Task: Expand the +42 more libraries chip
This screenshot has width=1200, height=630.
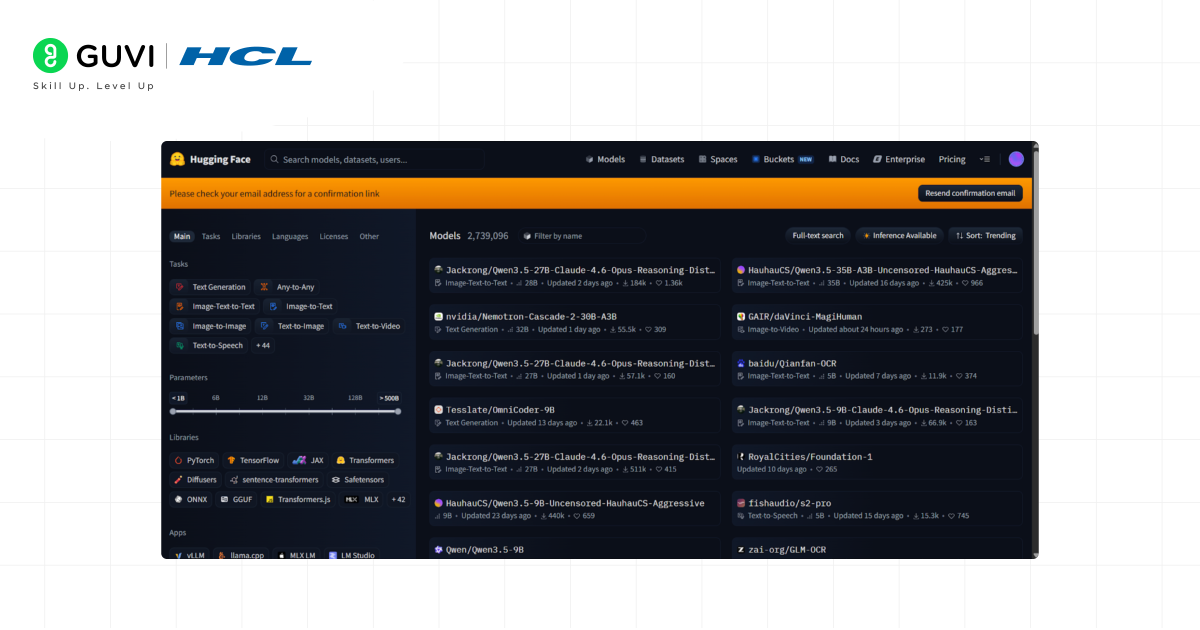Action: (398, 499)
